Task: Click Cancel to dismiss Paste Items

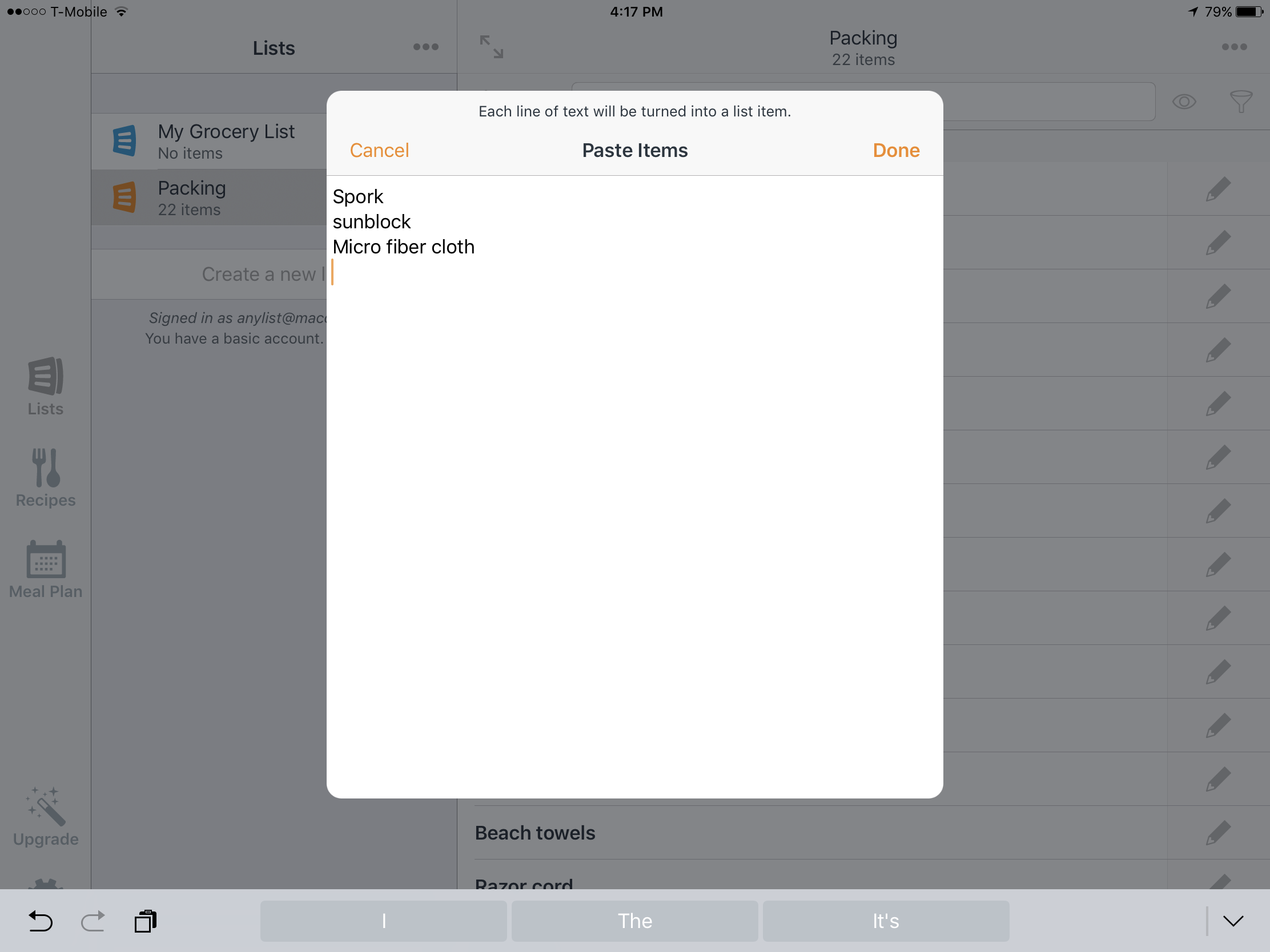Action: 379,150
